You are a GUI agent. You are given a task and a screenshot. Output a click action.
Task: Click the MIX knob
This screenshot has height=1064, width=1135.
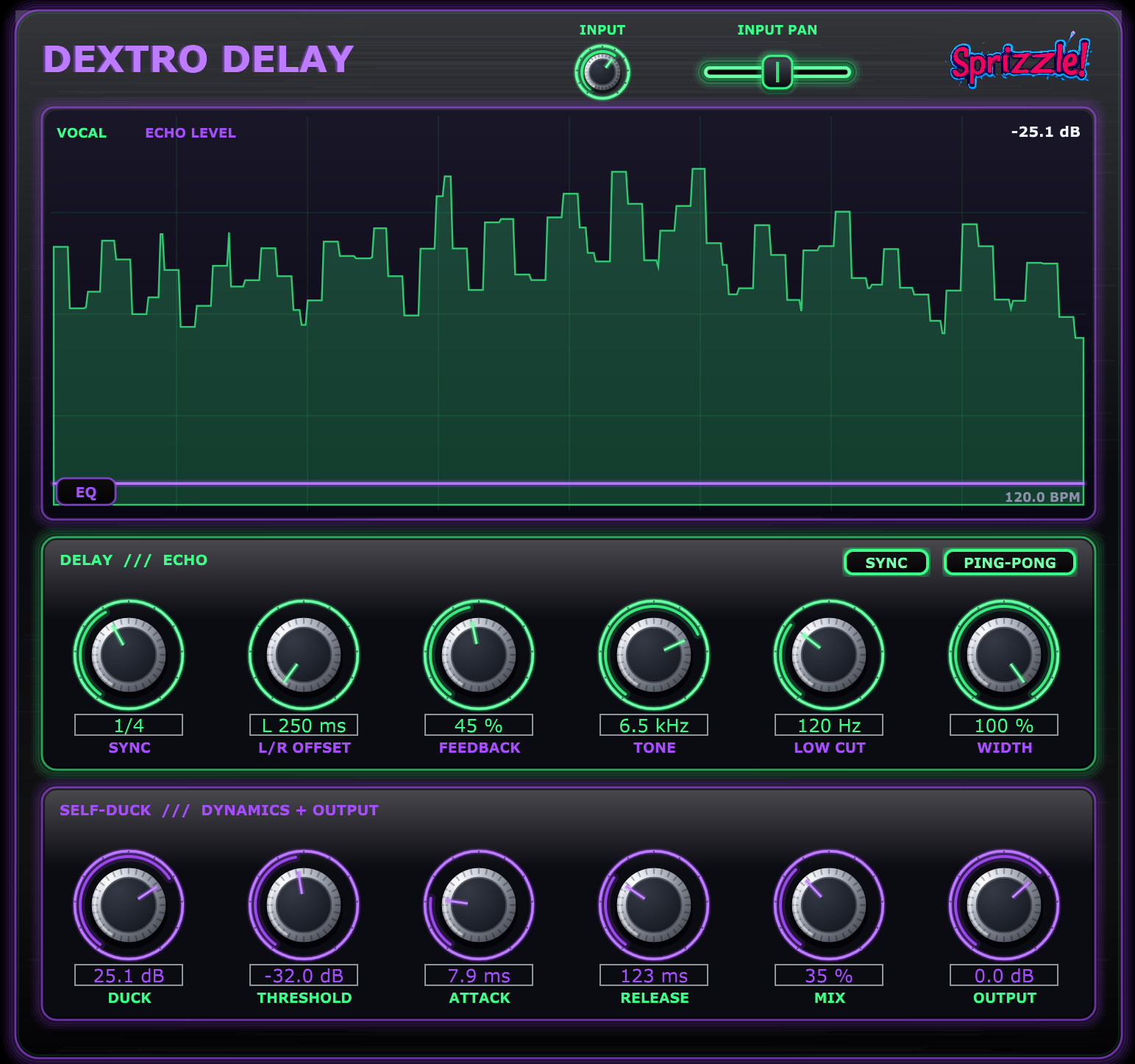[x=829, y=905]
